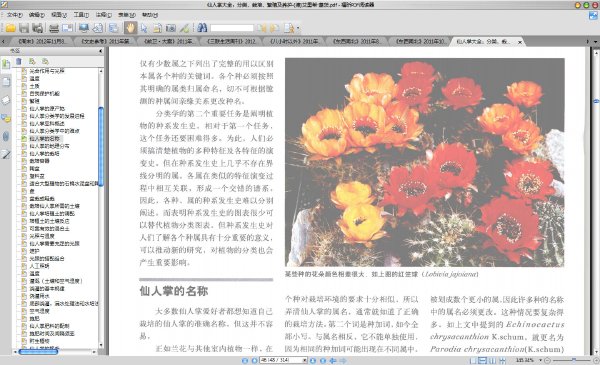Open the Signatures pen sidebar icon
This screenshot has width=600, height=365.
coord(6,155)
